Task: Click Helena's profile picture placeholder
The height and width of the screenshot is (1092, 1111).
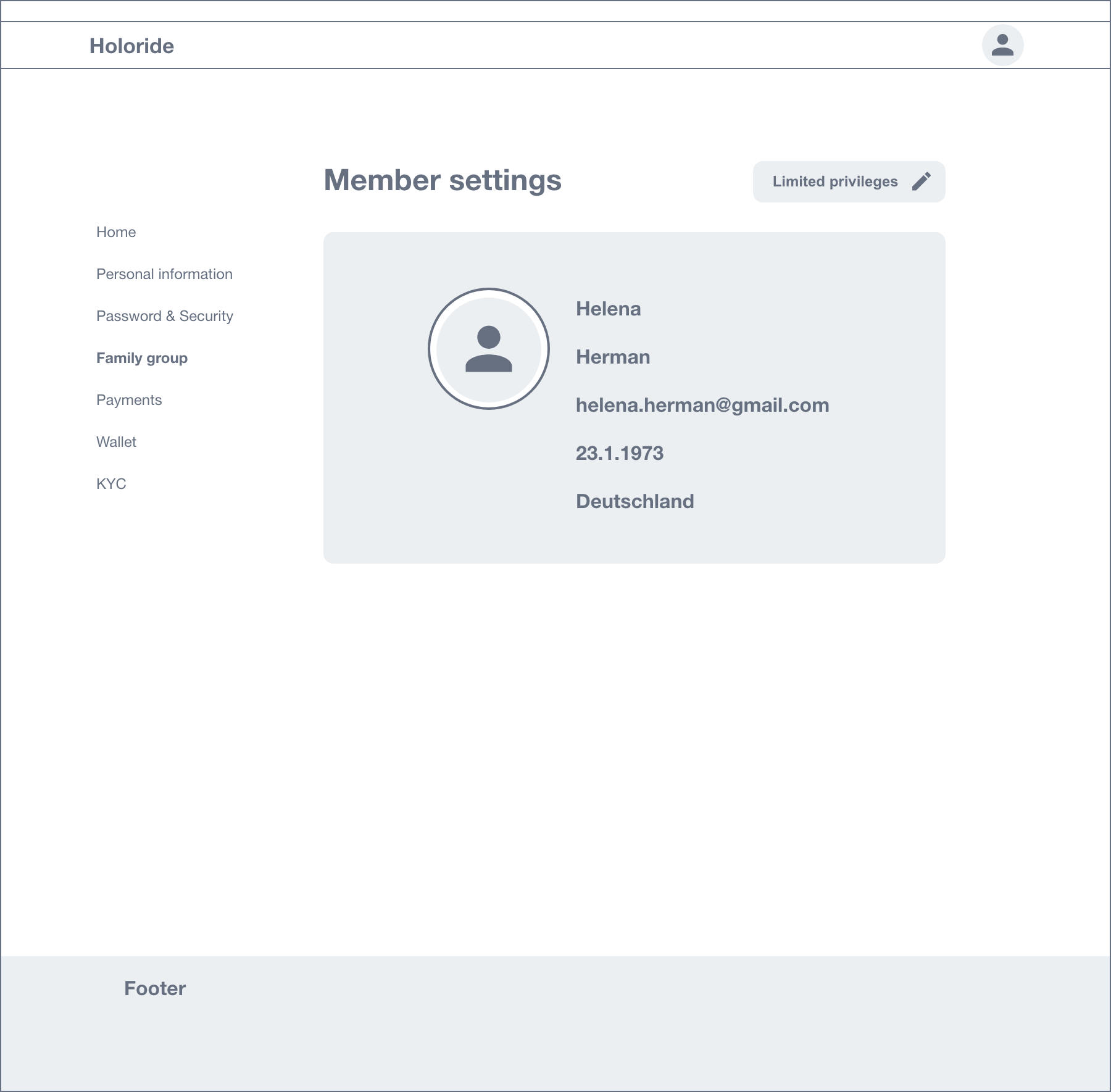Action: click(488, 349)
